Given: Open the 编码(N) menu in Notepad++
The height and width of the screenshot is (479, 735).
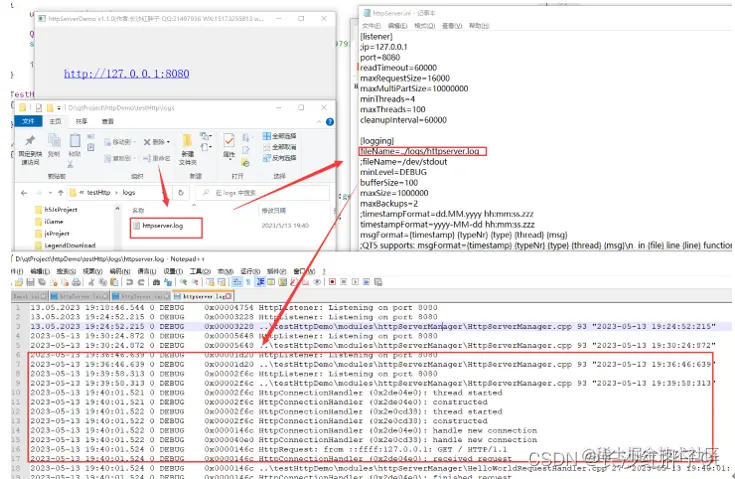Looking at the screenshot, I should [120, 271].
